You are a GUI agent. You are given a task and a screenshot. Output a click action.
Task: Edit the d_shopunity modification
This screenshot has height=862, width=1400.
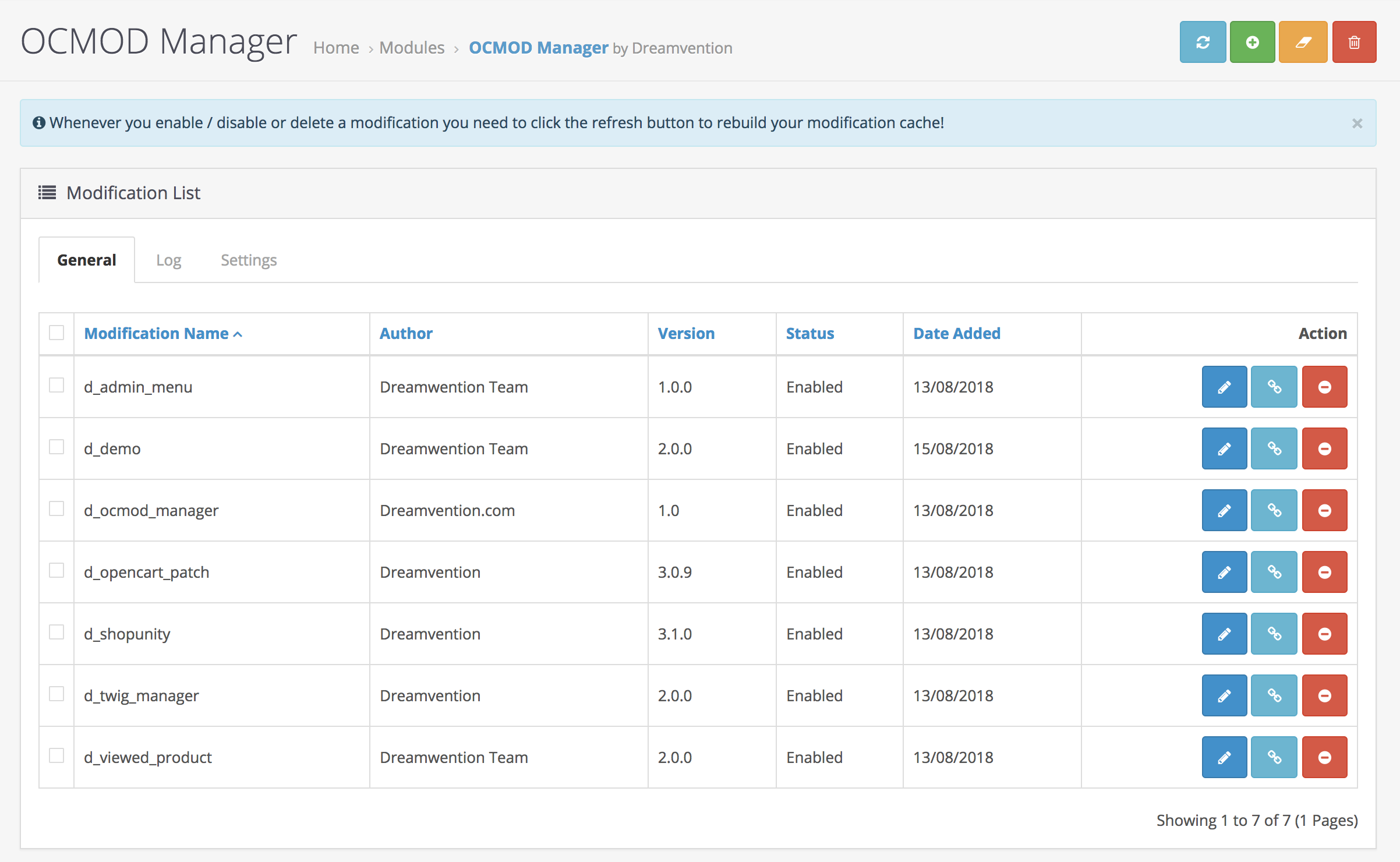click(x=1224, y=634)
